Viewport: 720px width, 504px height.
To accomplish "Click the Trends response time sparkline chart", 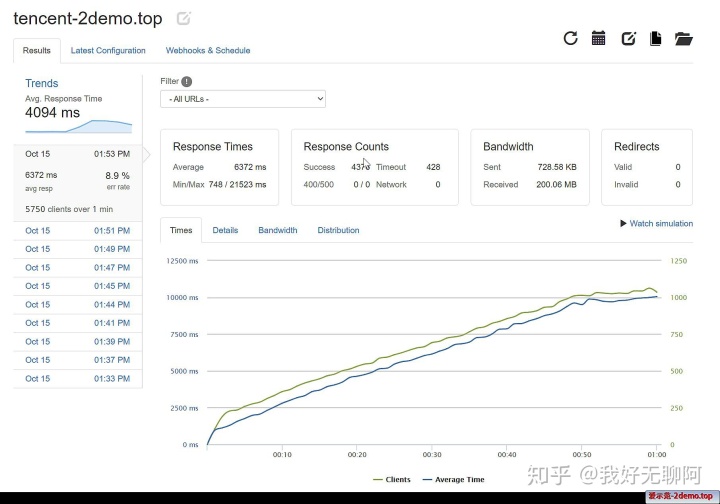I will (x=79, y=126).
